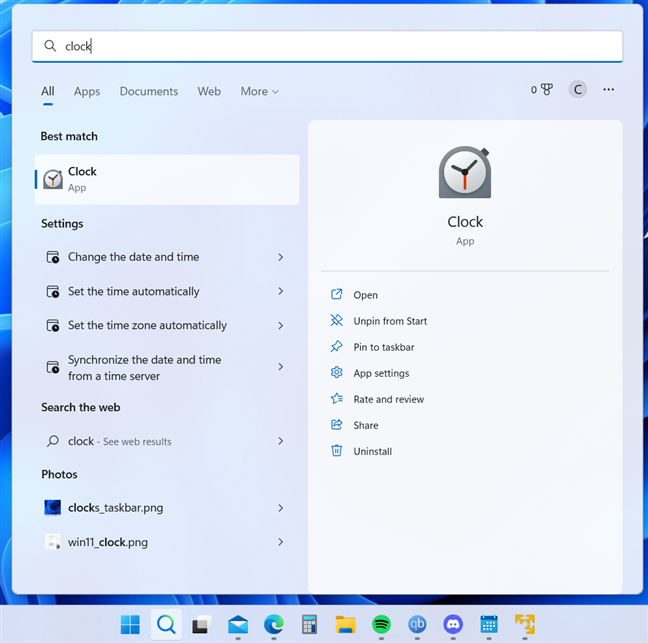Open Task View from the taskbar

coord(202,624)
